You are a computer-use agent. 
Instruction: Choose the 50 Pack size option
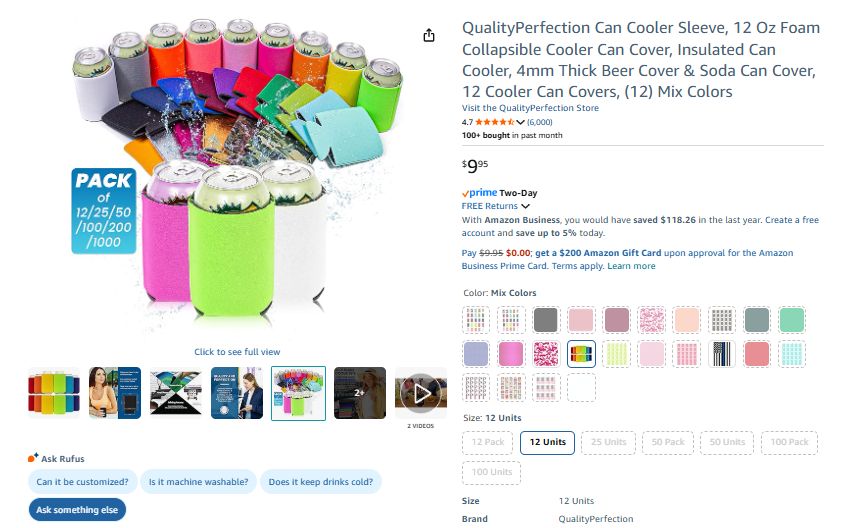[x=667, y=442]
